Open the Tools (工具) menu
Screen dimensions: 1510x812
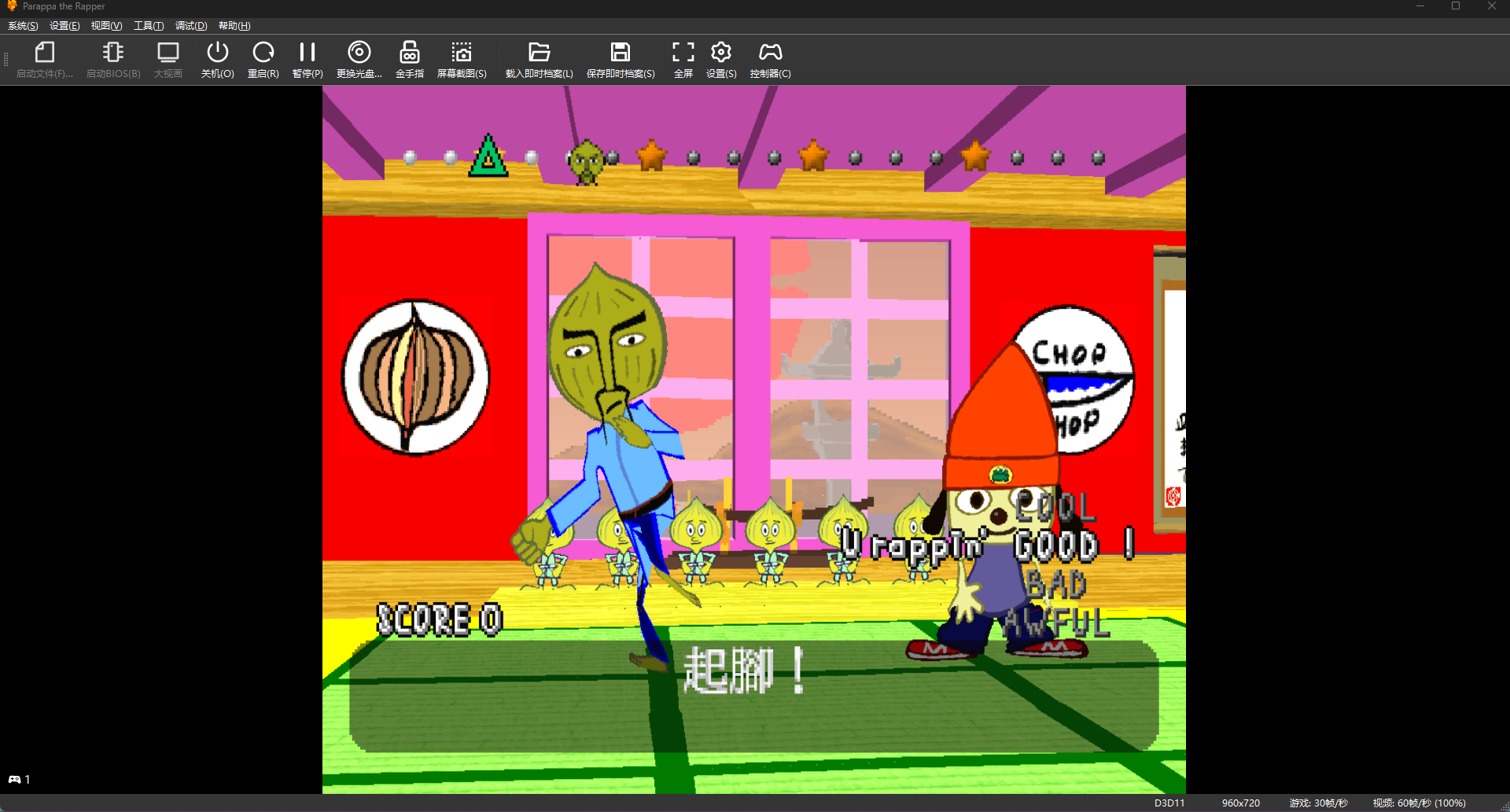(149, 26)
